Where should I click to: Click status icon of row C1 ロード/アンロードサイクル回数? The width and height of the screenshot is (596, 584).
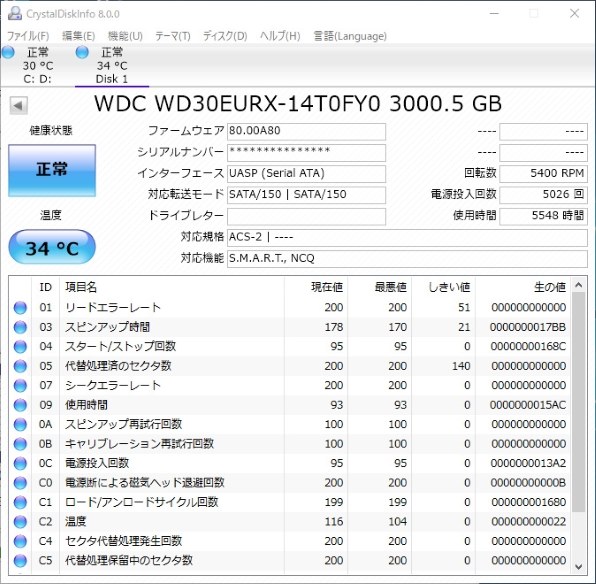[x=20, y=502]
